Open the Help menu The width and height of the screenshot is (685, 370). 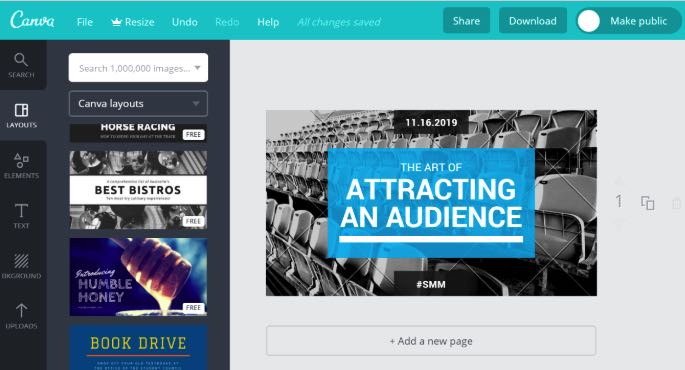tap(268, 22)
